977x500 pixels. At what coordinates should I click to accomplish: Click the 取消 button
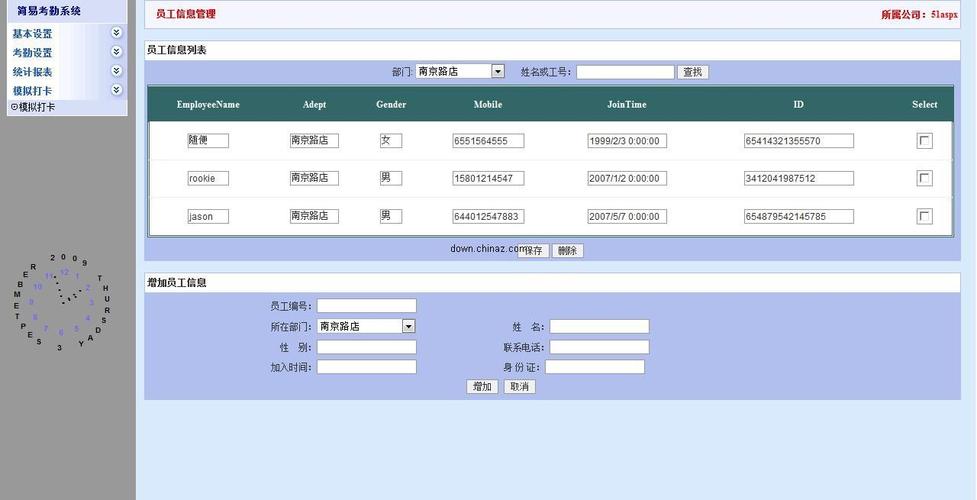click(520, 387)
